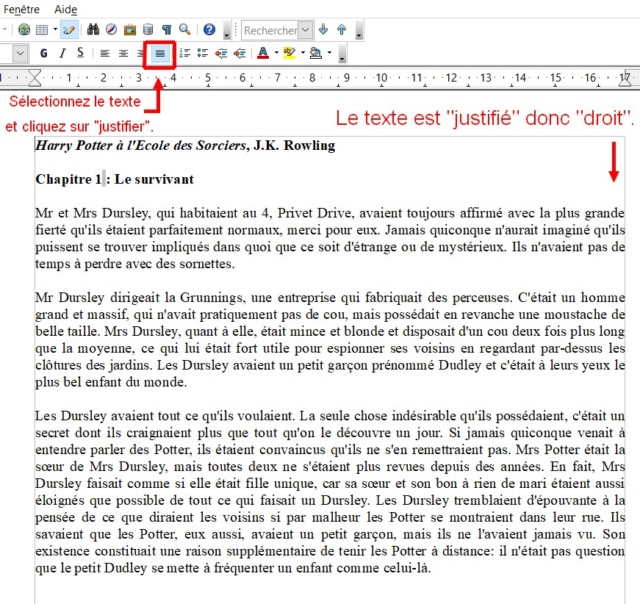Click the heading "Chapitre 1 : Le survivant"
This screenshot has height=604, width=640.
click(x=115, y=179)
